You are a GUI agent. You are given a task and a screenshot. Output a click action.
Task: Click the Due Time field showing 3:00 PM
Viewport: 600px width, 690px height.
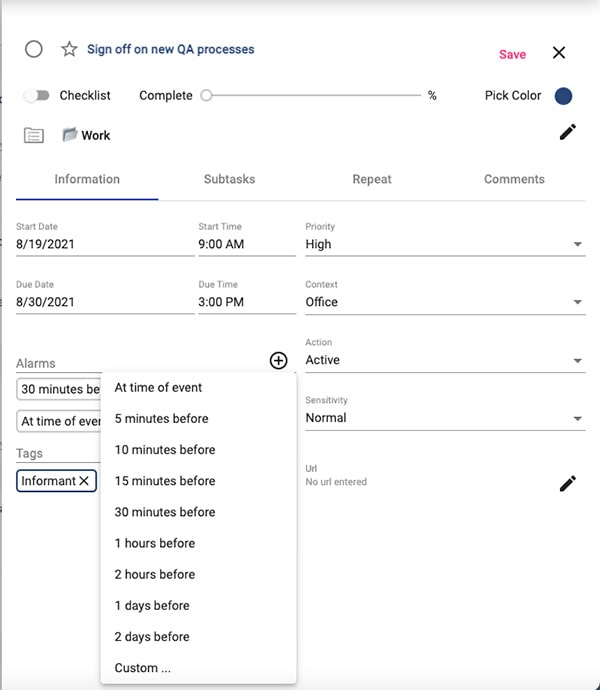246,302
